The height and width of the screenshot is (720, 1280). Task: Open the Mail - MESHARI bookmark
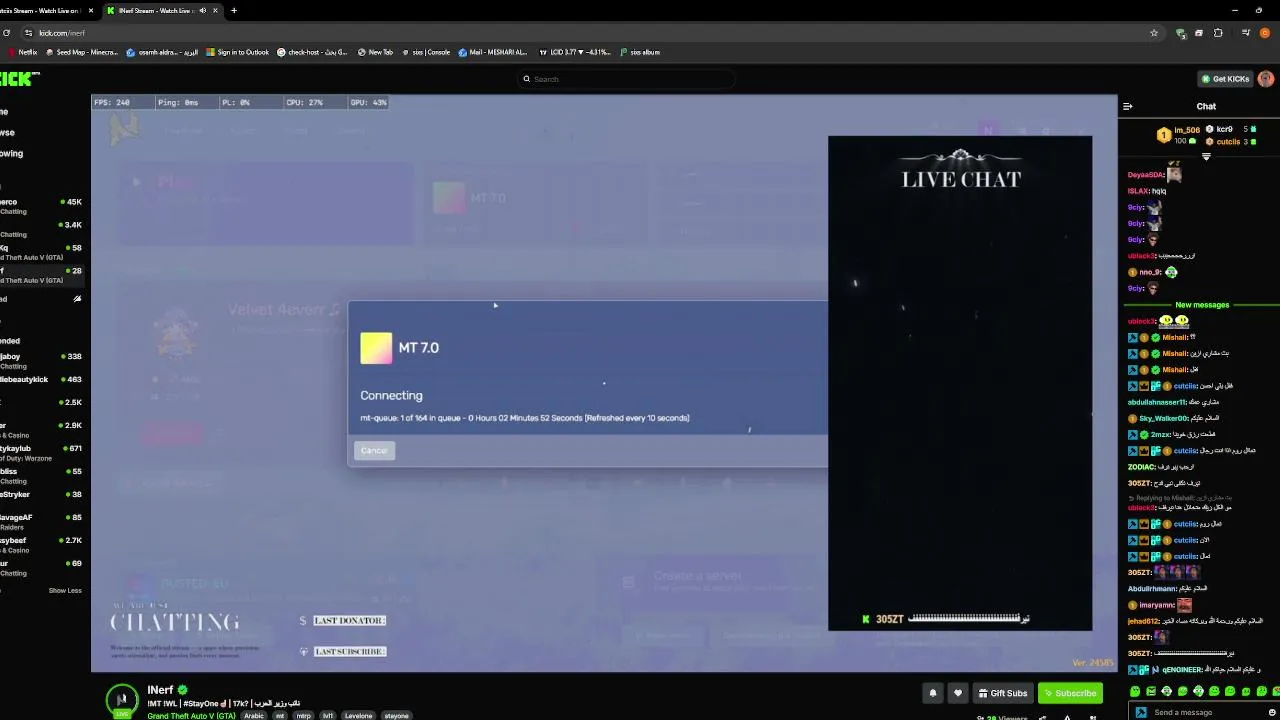(x=493, y=52)
